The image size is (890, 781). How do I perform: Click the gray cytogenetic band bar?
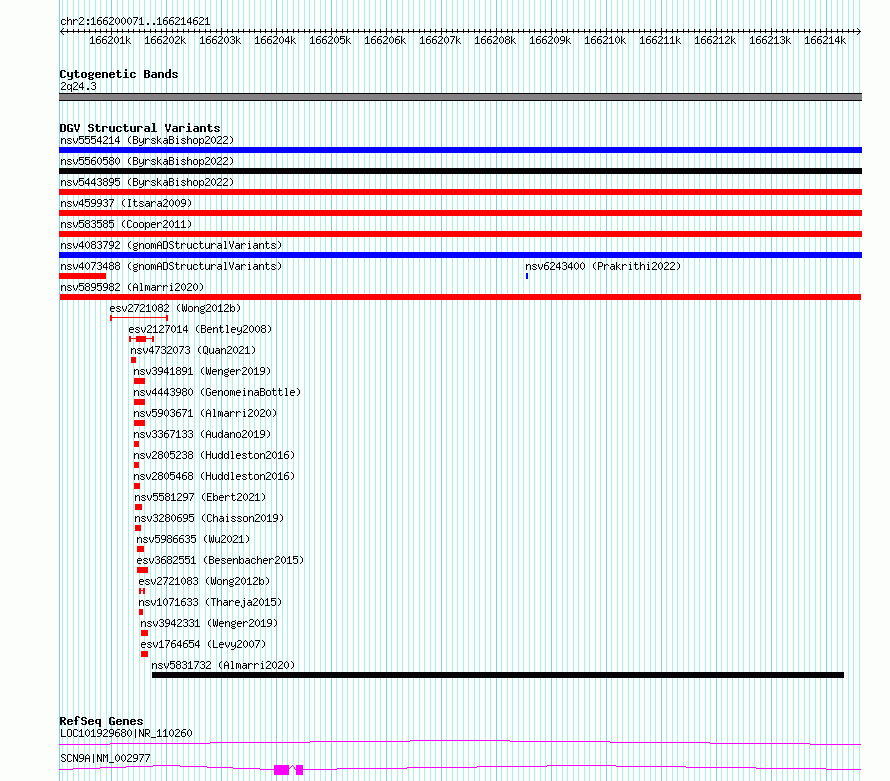tap(460, 97)
